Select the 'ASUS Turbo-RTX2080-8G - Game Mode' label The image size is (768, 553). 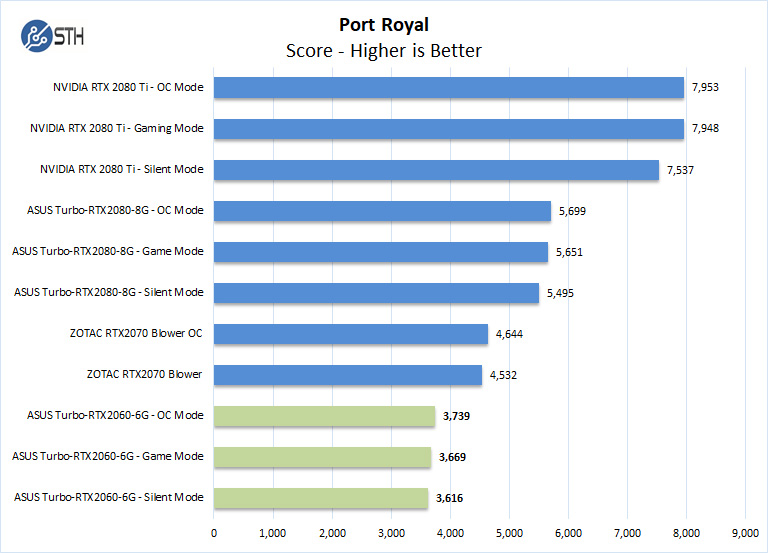tap(108, 251)
